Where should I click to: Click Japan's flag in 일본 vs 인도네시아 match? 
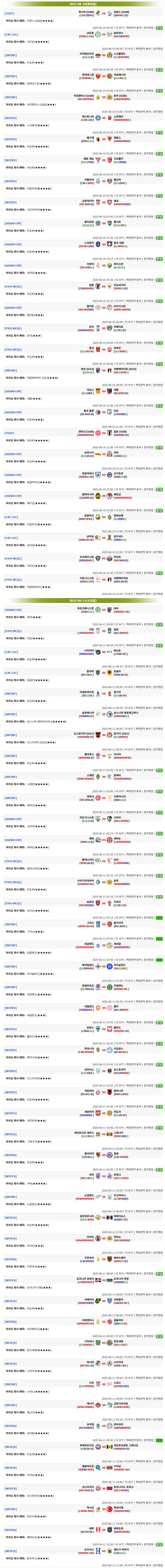click(98, 286)
